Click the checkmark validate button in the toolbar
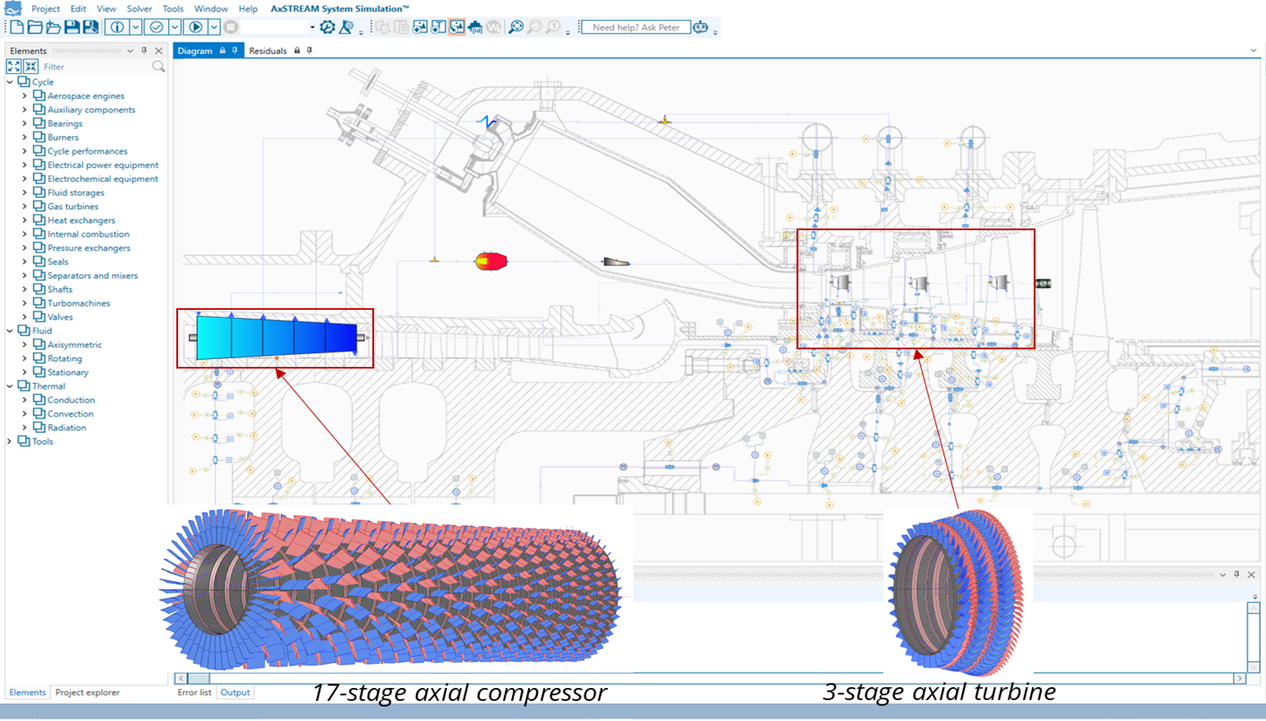This screenshot has height=721, width=1266. tap(156, 27)
